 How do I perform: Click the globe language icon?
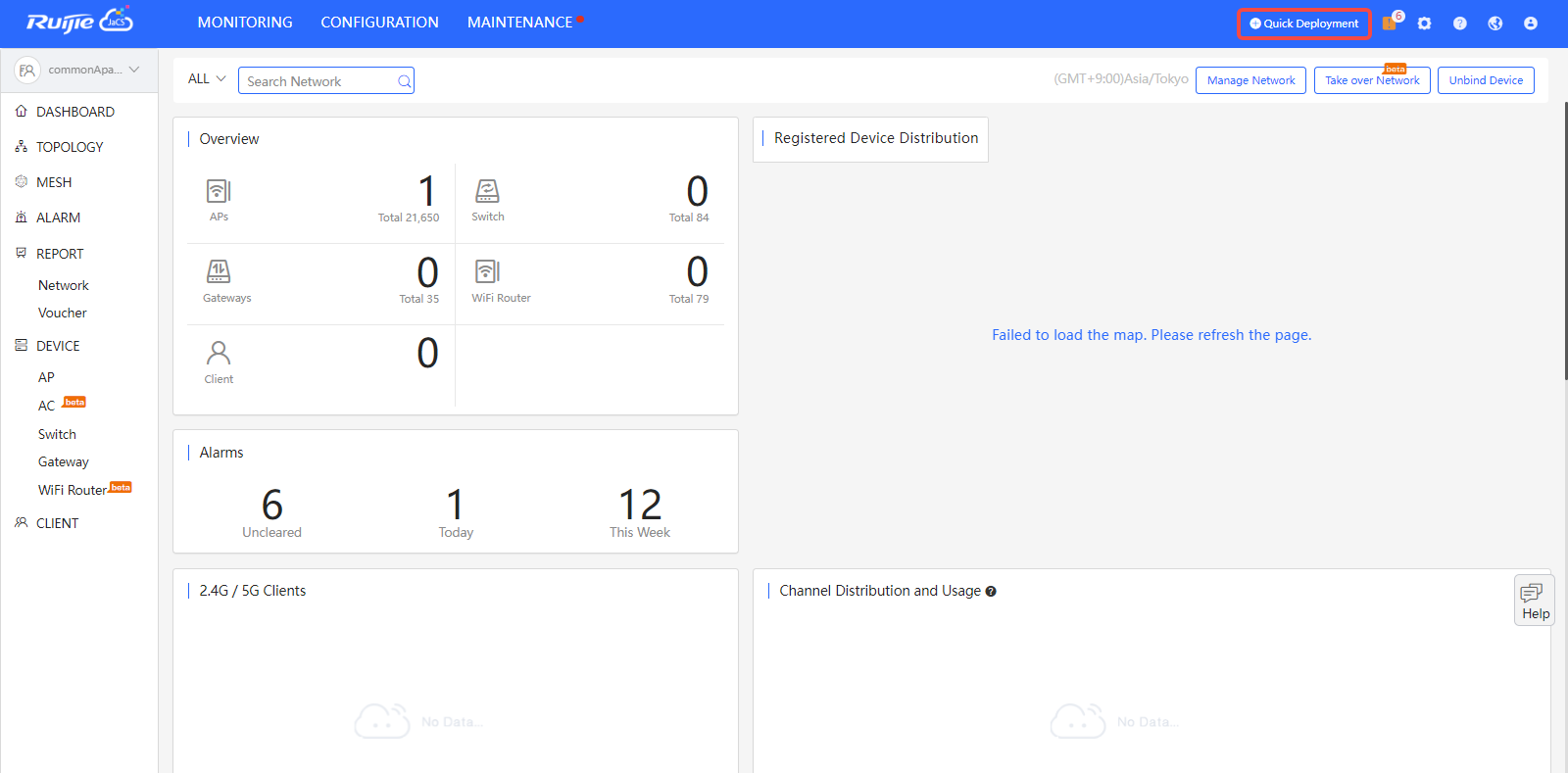point(1494,24)
